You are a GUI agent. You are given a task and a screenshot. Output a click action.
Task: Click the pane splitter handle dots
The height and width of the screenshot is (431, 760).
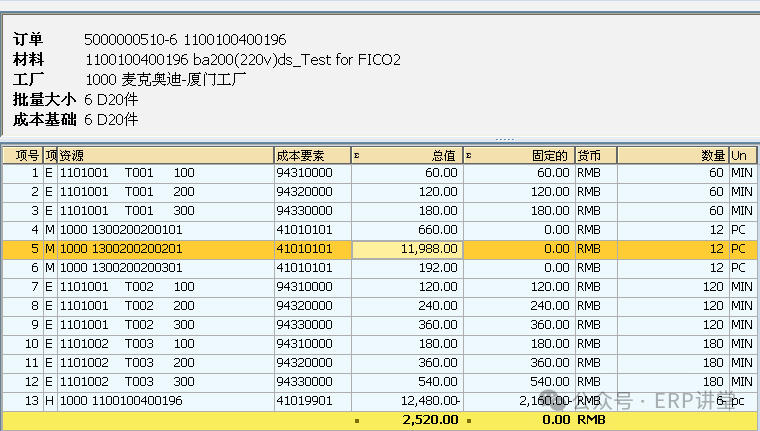tap(505, 140)
